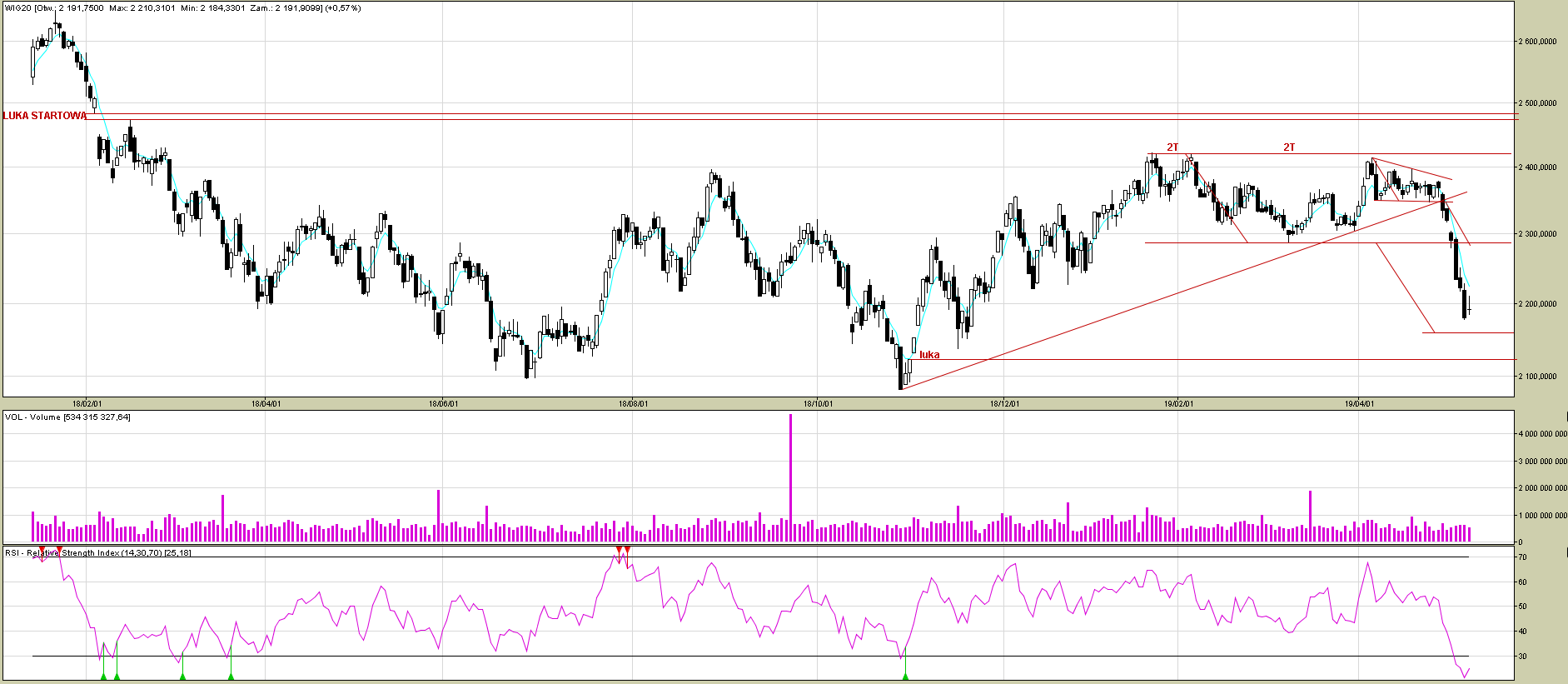Select the 19/04/01 date label
The width and height of the screenshot is (1568, 684).
click(x=1359, y=404)
